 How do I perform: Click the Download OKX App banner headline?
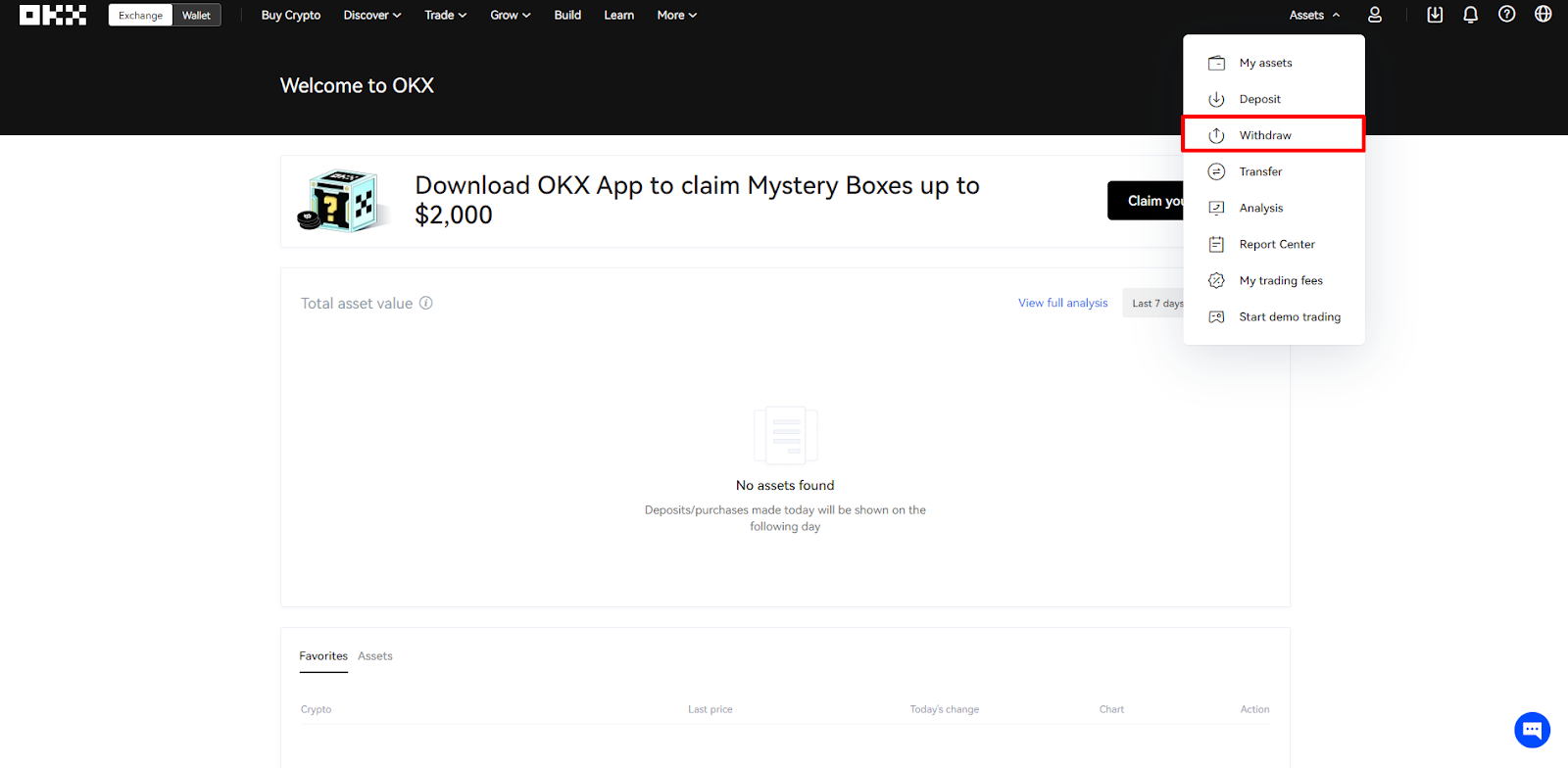pos(697,200)
